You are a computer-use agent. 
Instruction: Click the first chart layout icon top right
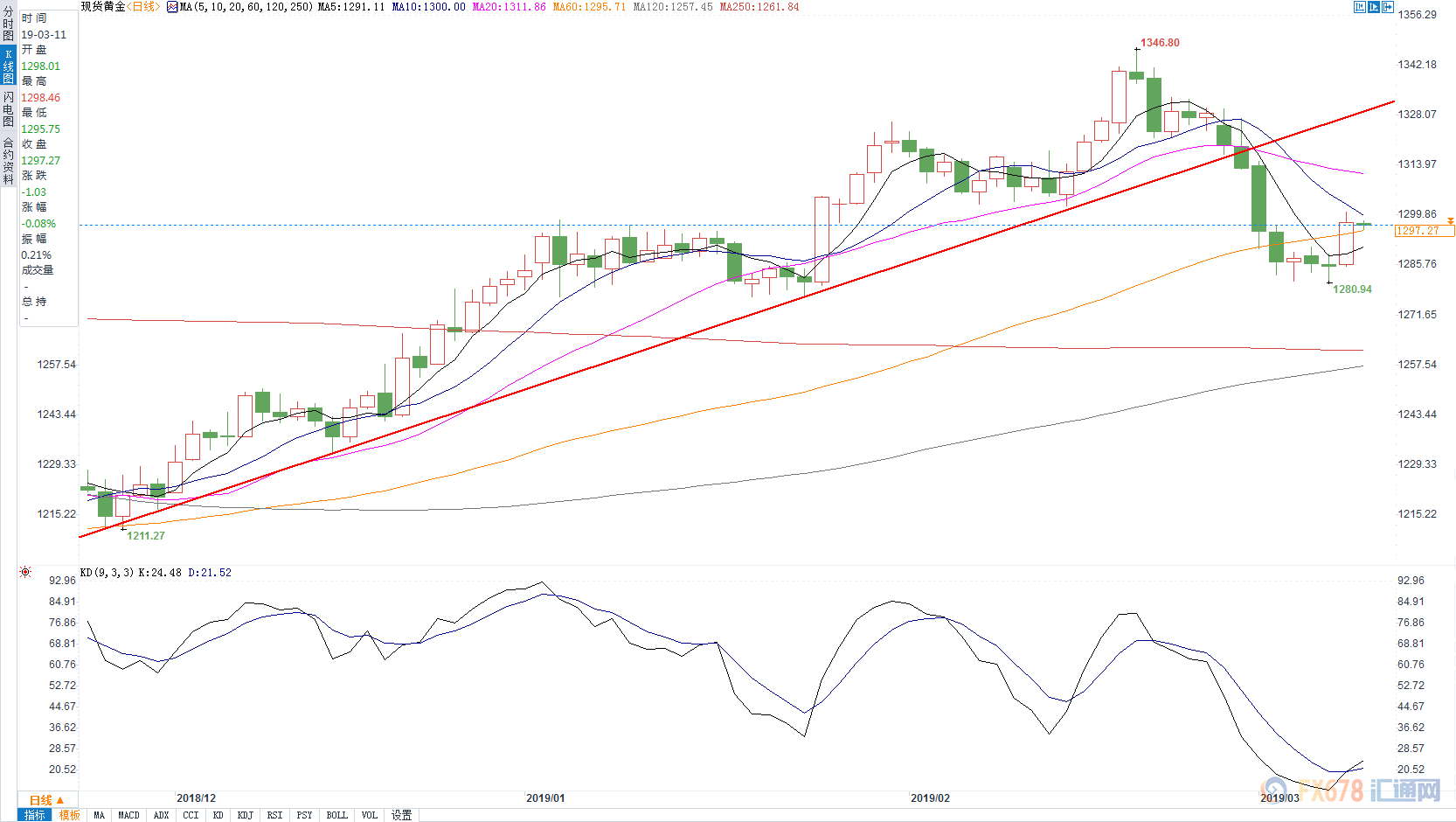1360,7
